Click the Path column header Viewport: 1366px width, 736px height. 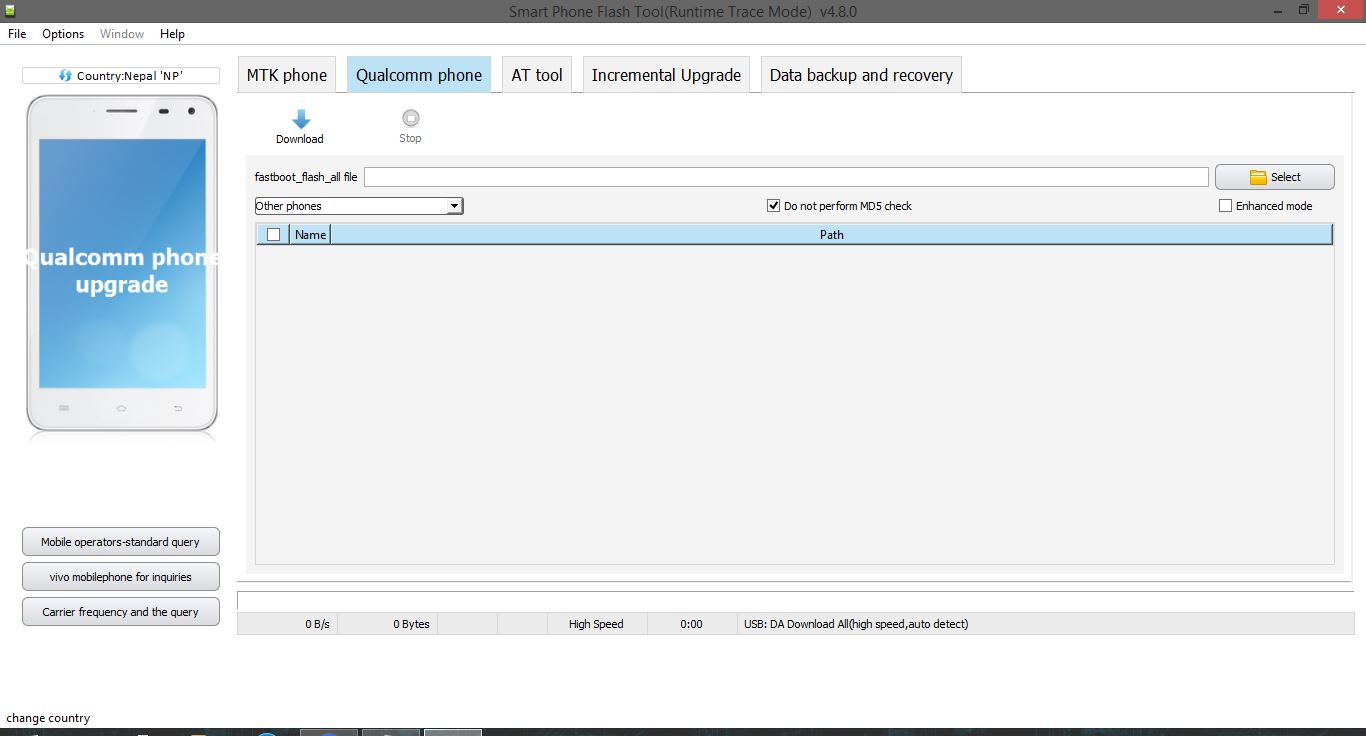point(831,233)
